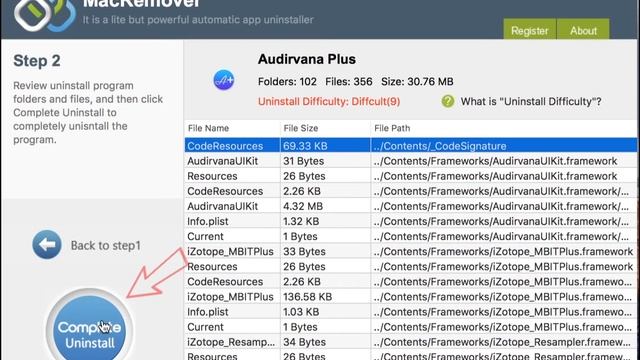Click the 'Step 2' heading
The height and width of the screenshot is (360, 640).
click(37, 61)
